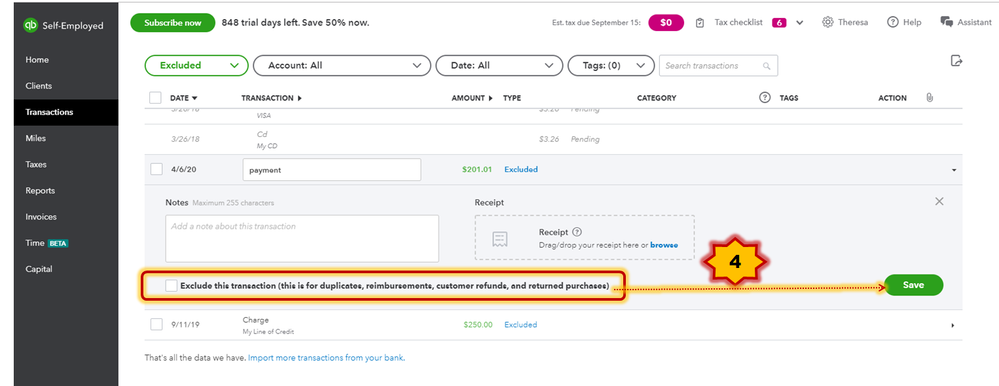Select the 4/6/20 payment transaction checkbox
Image resolution: width=999 pixels, height=386 pixels.
pos(156,169)
